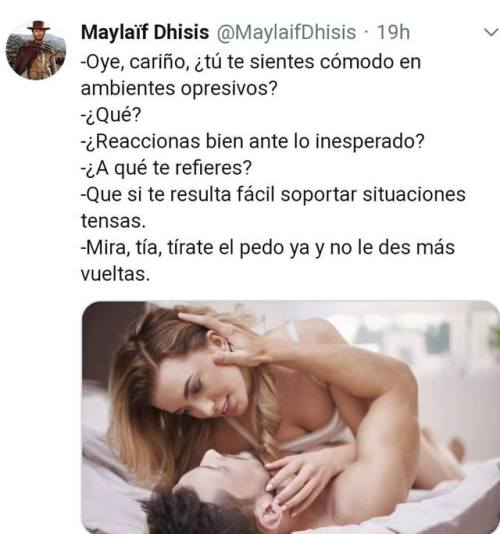Click the word "tía," in the last sentence
The image size is (500, 534).
coord(149,248)
